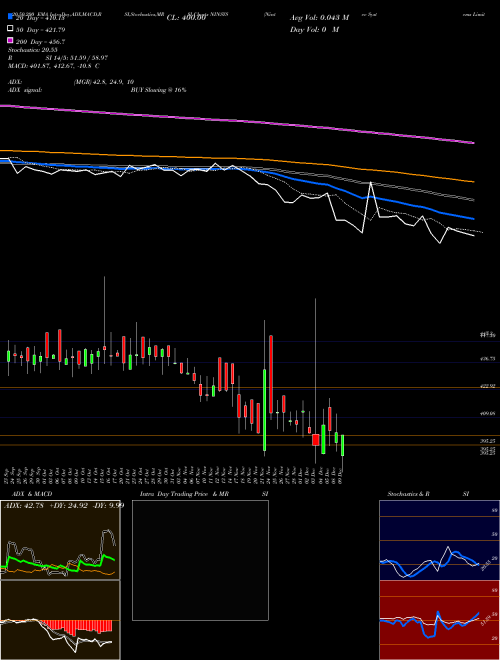Image resolution: width=500 pixels, height=660 pixels.
Task: Click the last green candlestick on 09 Dec
Action: coord(343,445)
